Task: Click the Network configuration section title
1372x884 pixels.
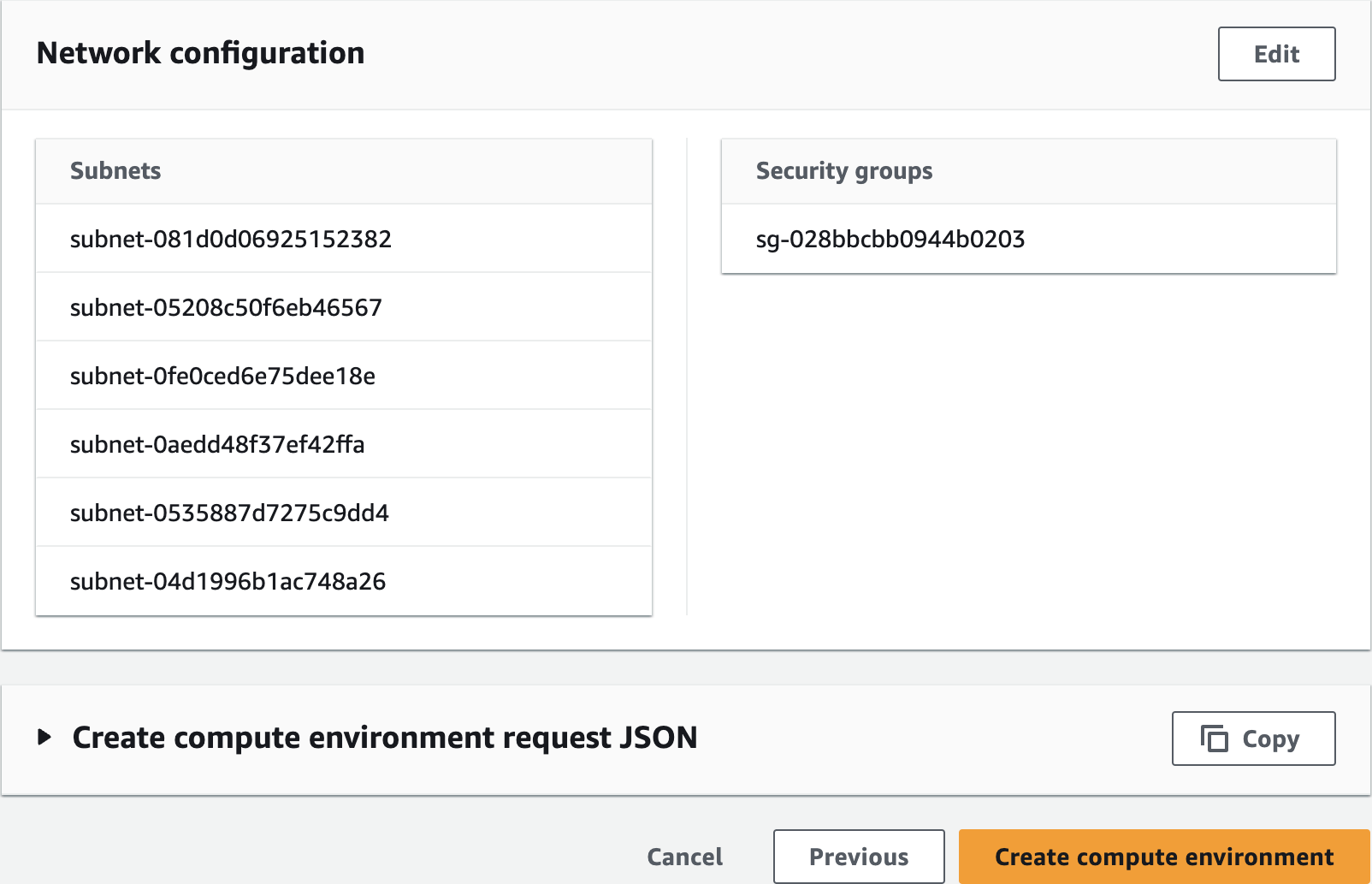Action: tap(200, 53)
